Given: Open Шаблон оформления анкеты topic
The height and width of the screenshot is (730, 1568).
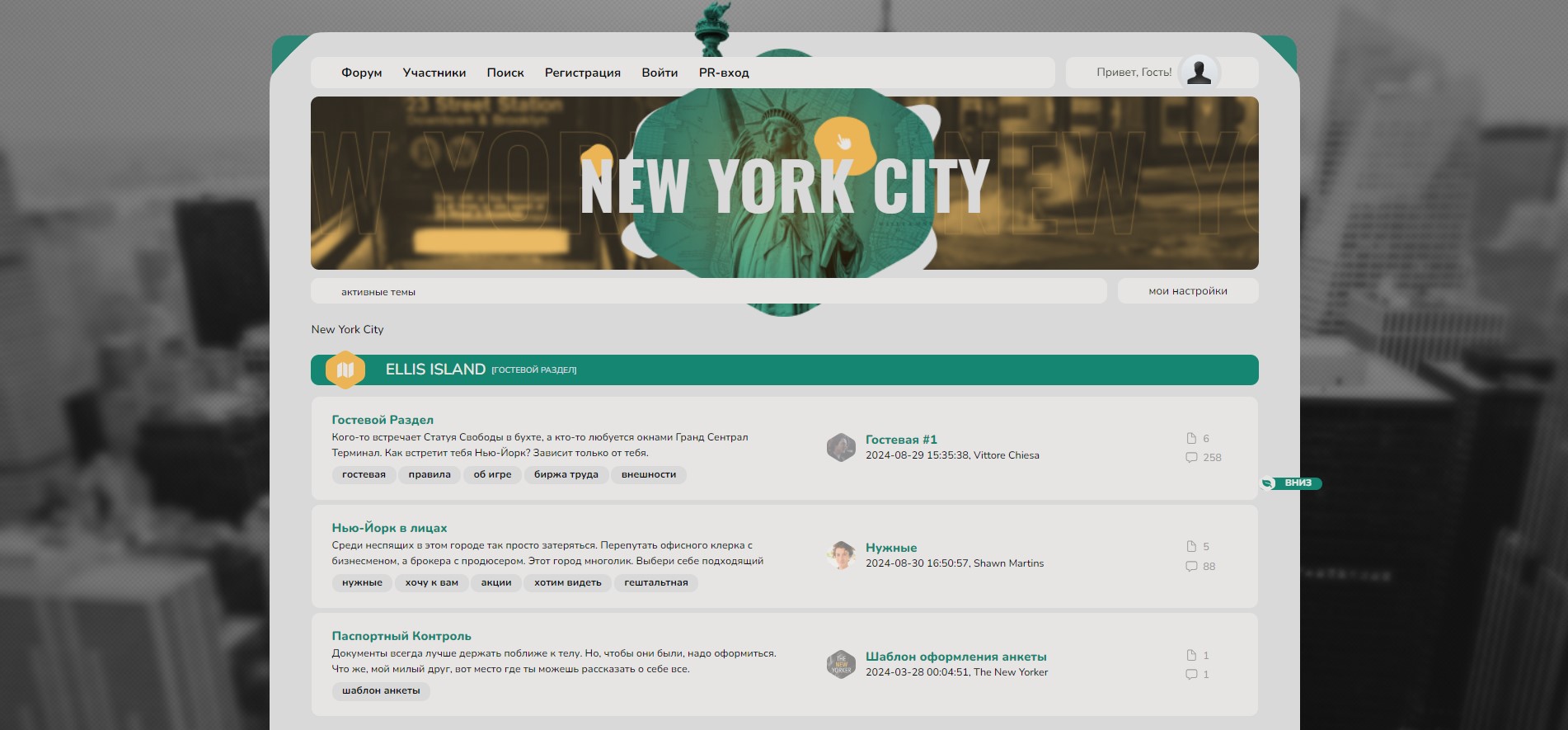Looking at the screenshot, I should click(956, 657).
